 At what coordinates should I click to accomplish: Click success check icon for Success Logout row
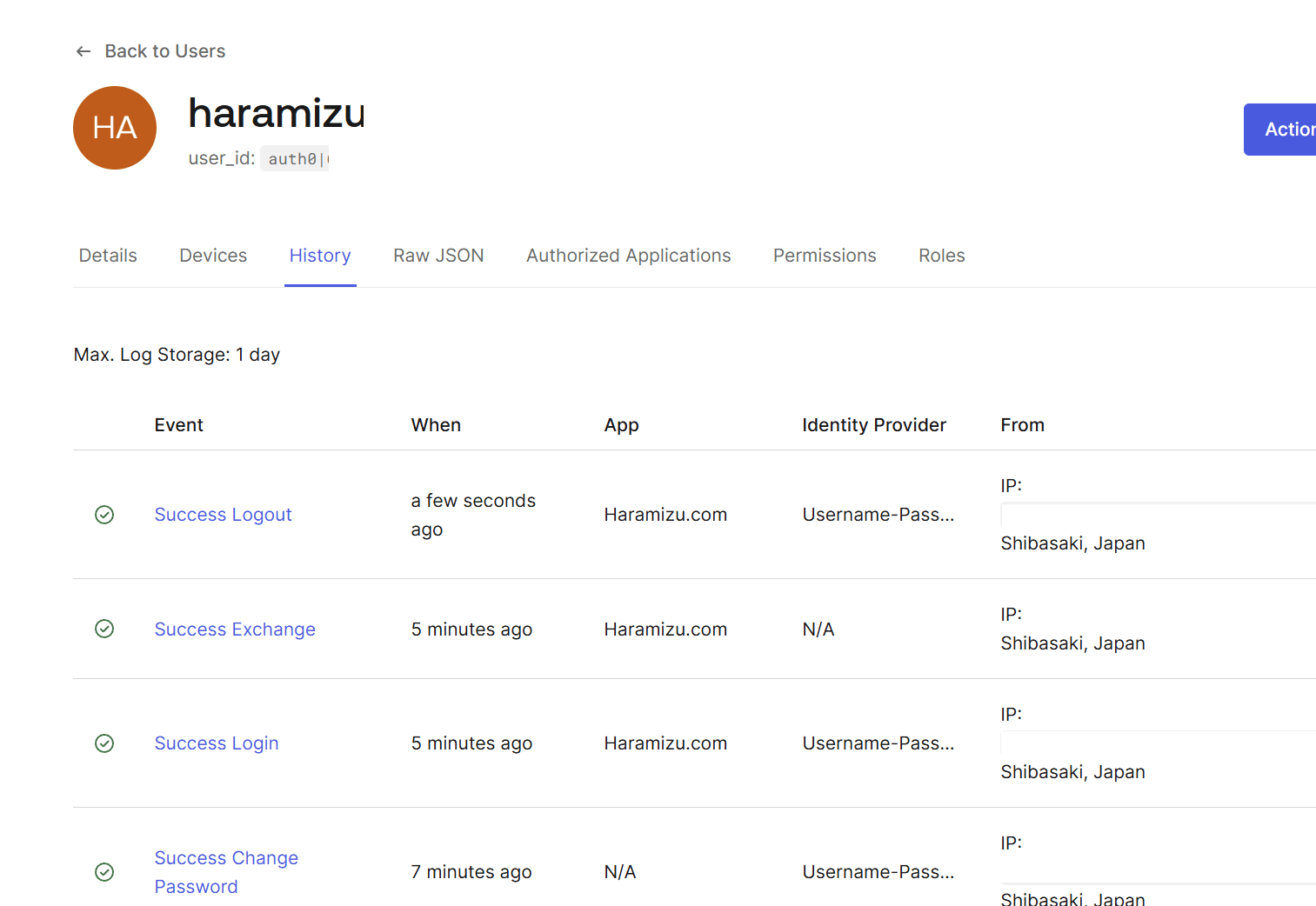point(104,515)
